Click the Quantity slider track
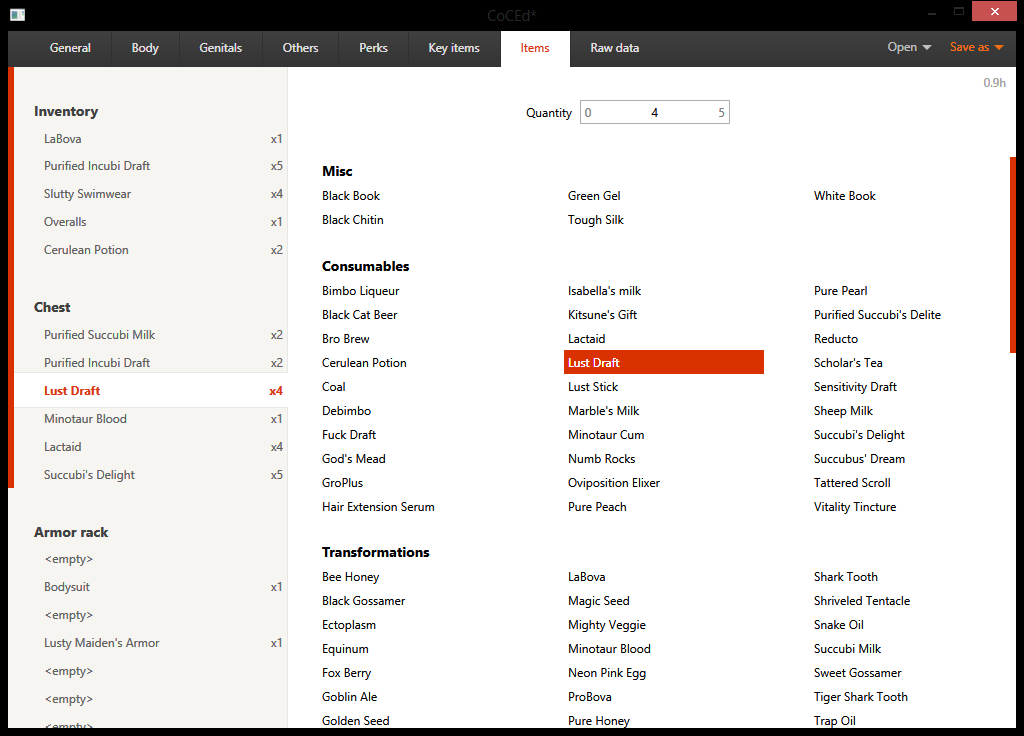 point(655,113)
